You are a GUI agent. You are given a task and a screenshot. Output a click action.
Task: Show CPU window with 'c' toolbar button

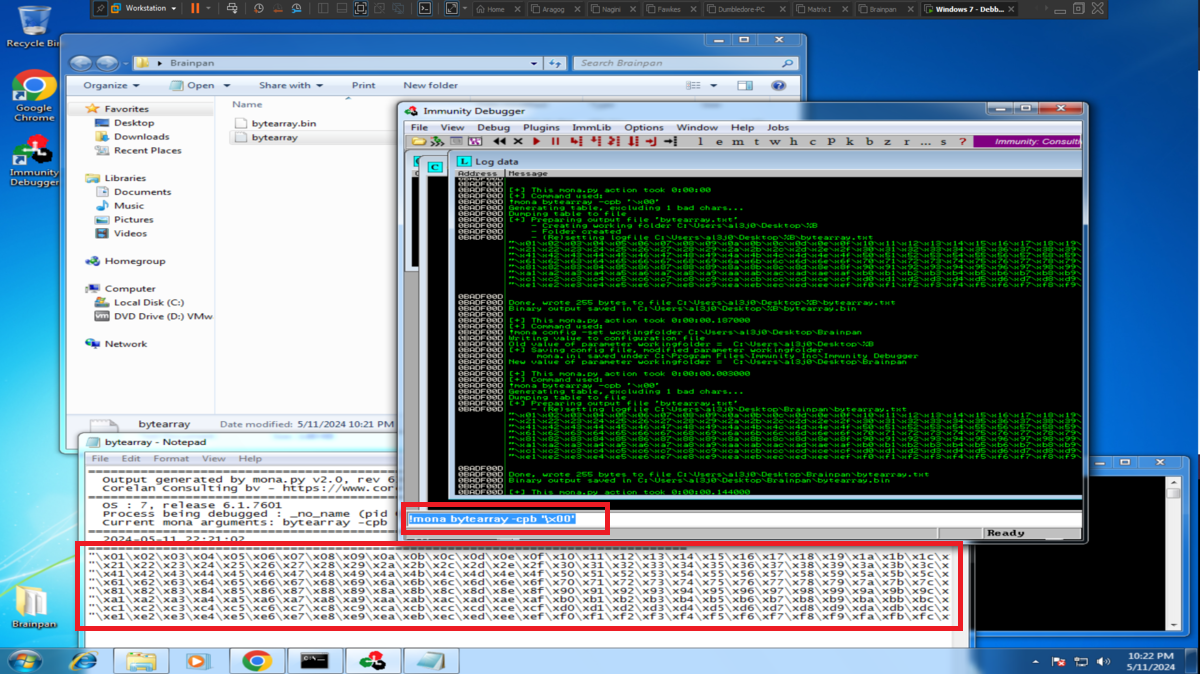pyautogui.click(x=812, y=141)
